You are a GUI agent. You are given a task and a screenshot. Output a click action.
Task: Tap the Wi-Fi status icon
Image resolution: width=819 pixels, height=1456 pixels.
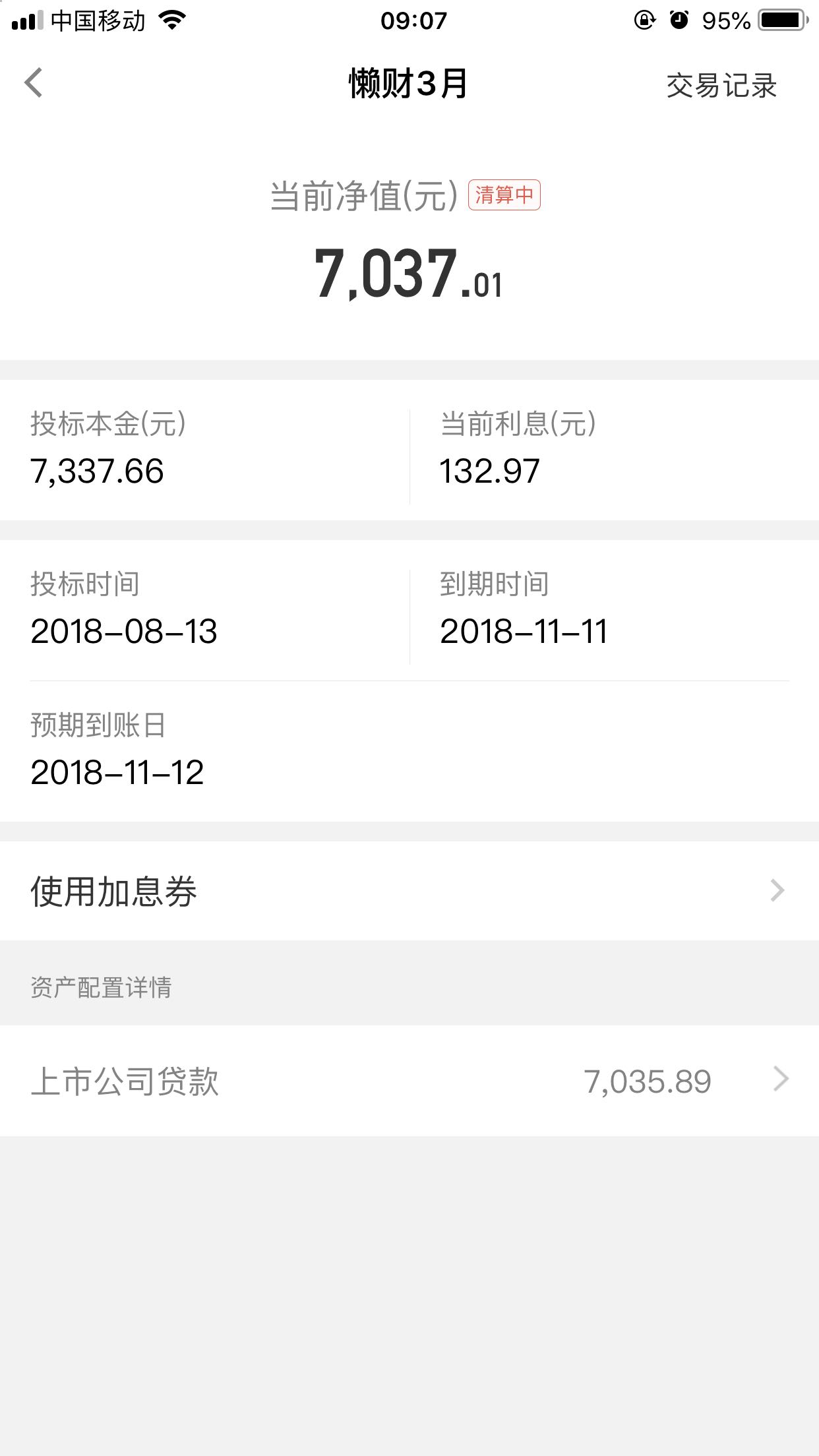click(x=173, y=20)
